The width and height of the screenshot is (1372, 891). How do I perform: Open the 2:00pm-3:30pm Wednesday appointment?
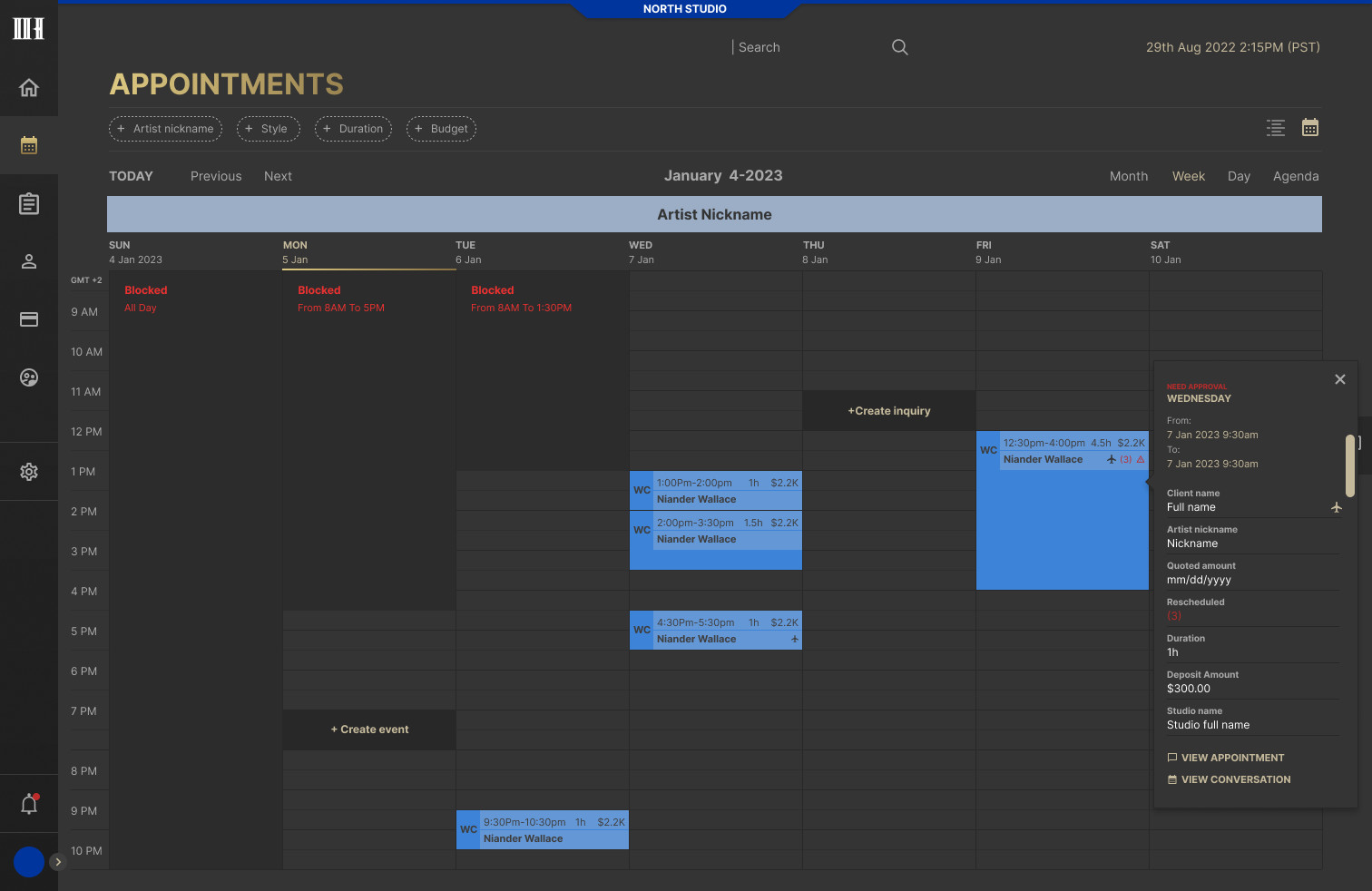(x=716, y=541)
